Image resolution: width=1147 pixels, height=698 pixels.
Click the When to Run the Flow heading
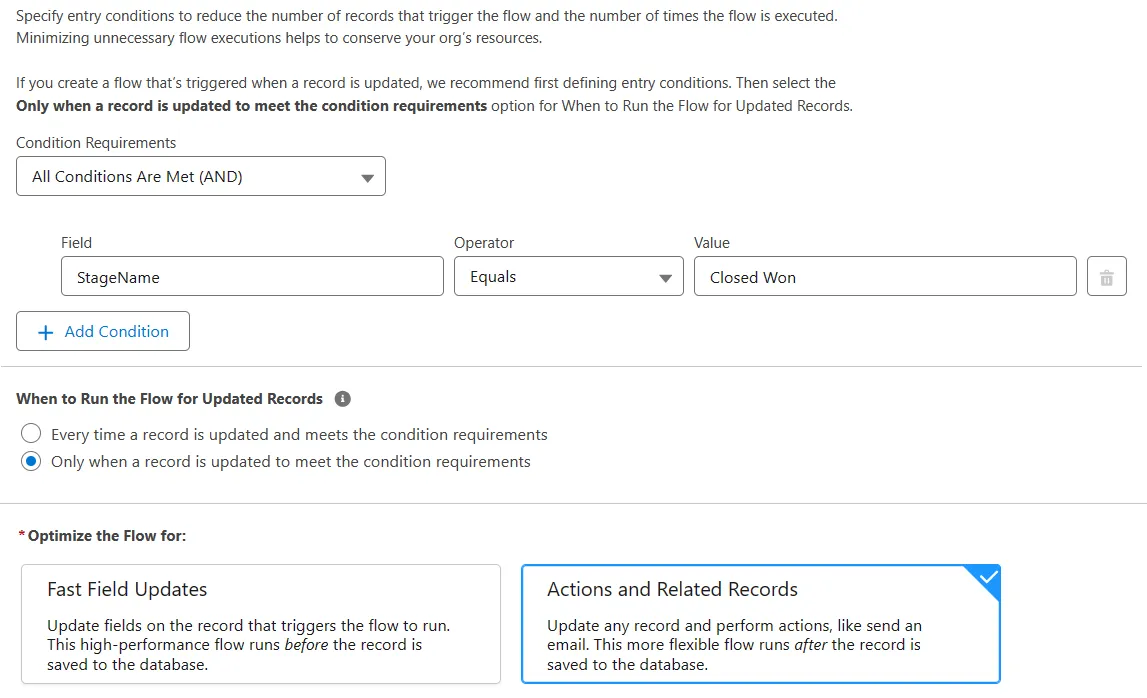click(x=170, y=399)
